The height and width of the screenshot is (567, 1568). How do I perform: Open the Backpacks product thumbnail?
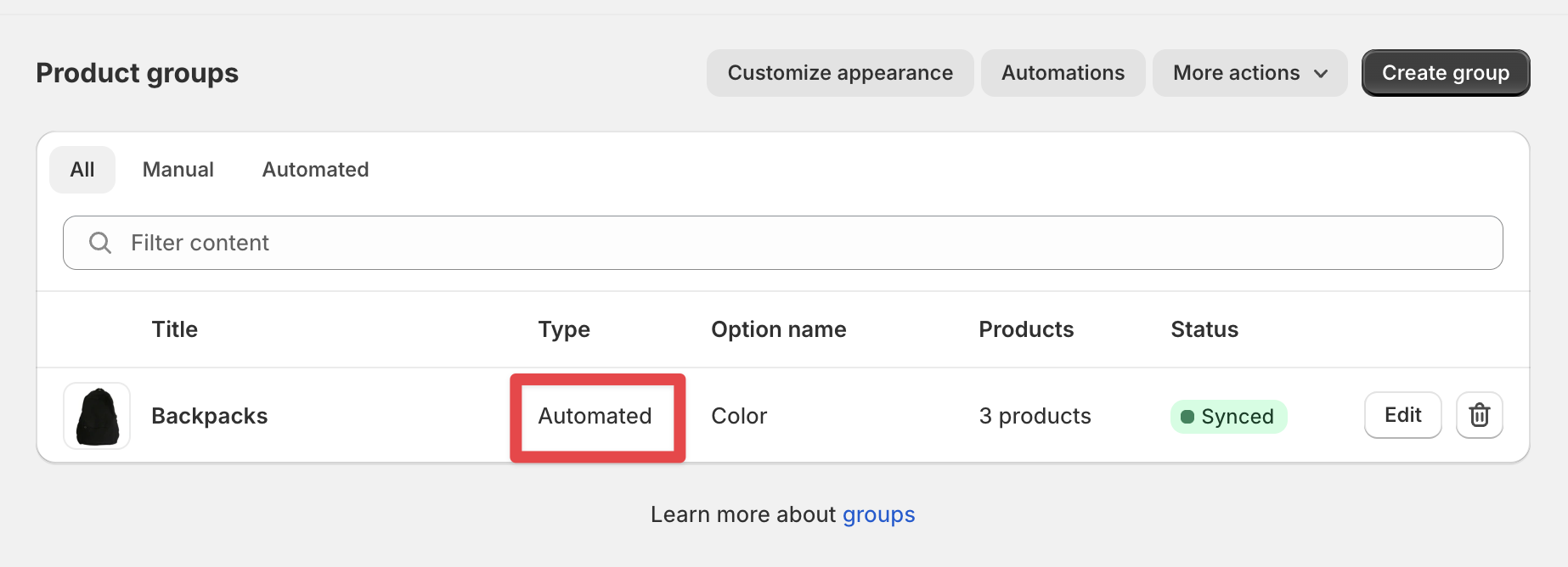(97, 416)
